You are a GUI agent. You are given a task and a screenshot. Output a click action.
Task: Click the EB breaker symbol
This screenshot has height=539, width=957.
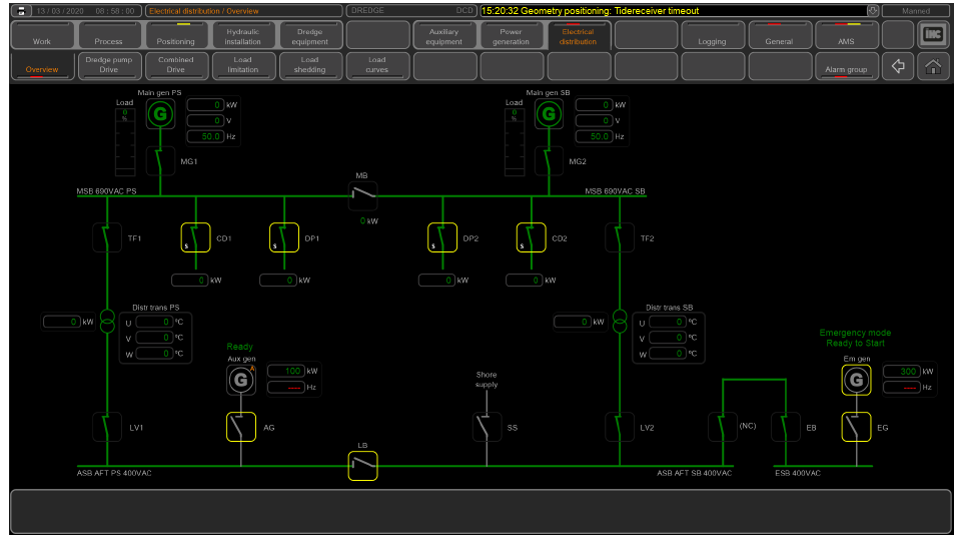[785, 427]
